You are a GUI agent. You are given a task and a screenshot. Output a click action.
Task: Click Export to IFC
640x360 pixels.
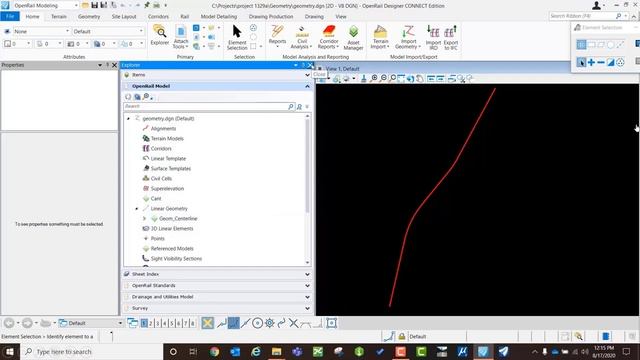451,37
